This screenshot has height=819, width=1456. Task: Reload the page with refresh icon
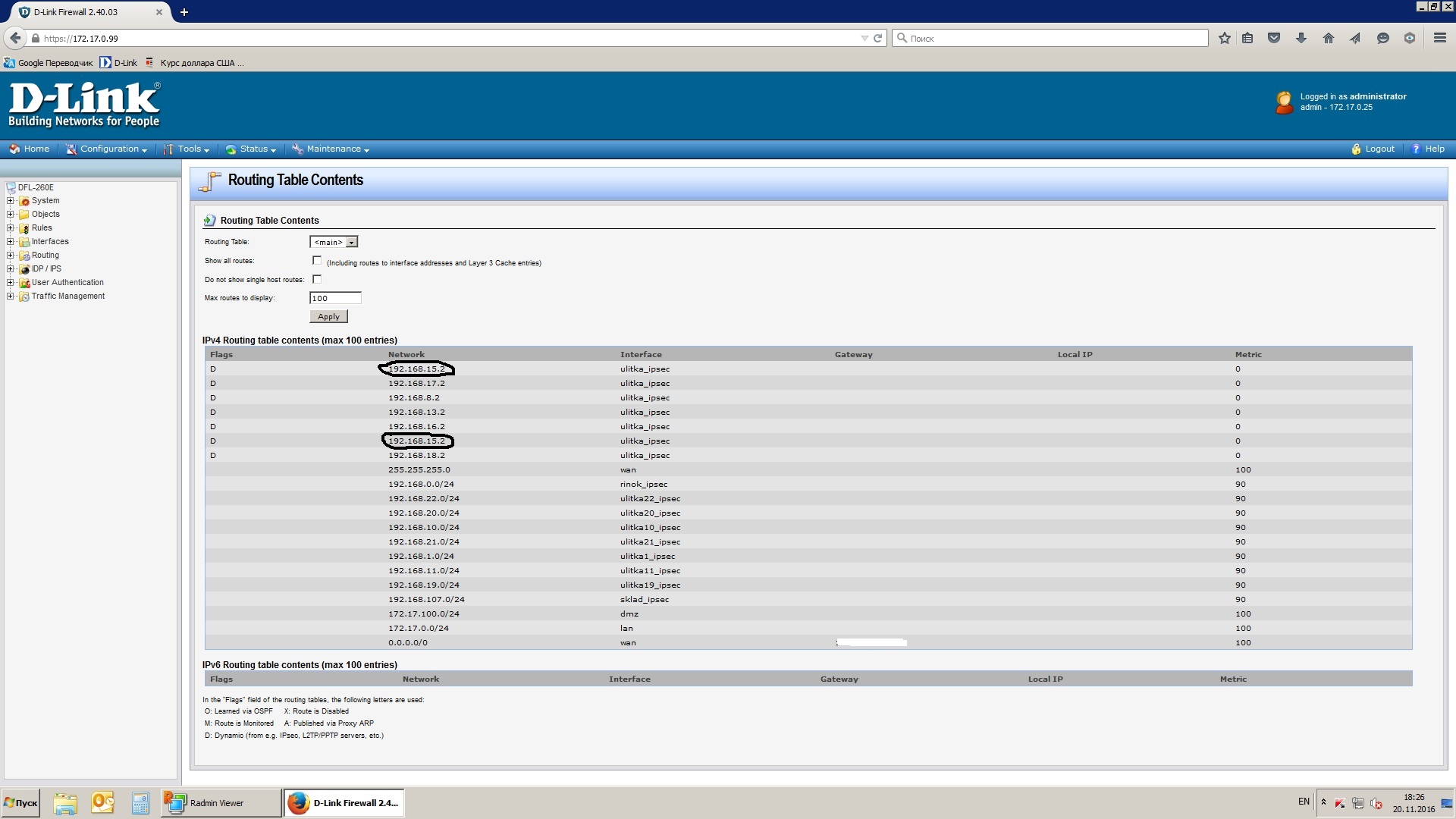click(x=878, y=38)
